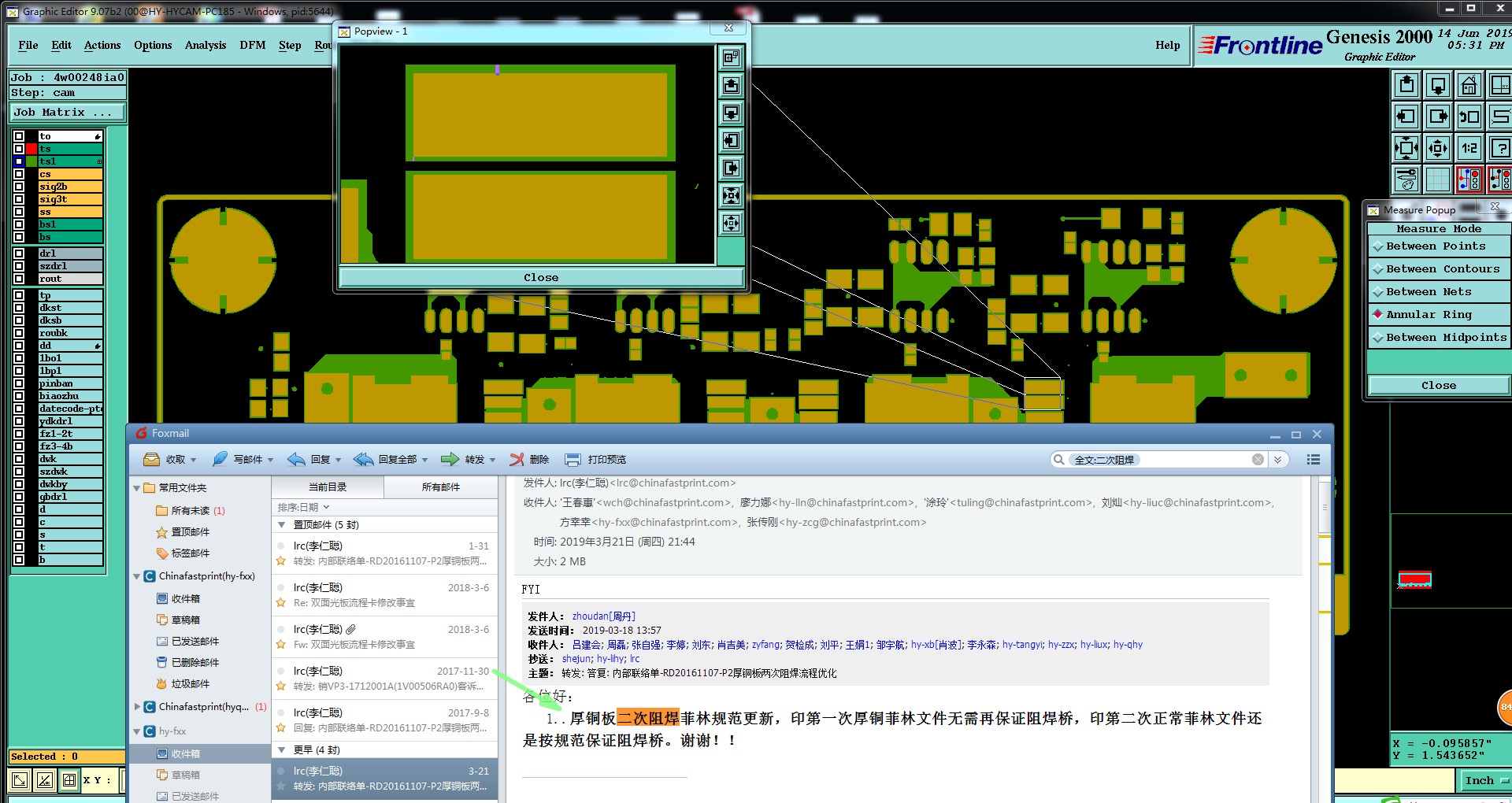Open the DFM menu
Image resolution: width=1512 pixels, height=803 pixels.
coord(253,46)
